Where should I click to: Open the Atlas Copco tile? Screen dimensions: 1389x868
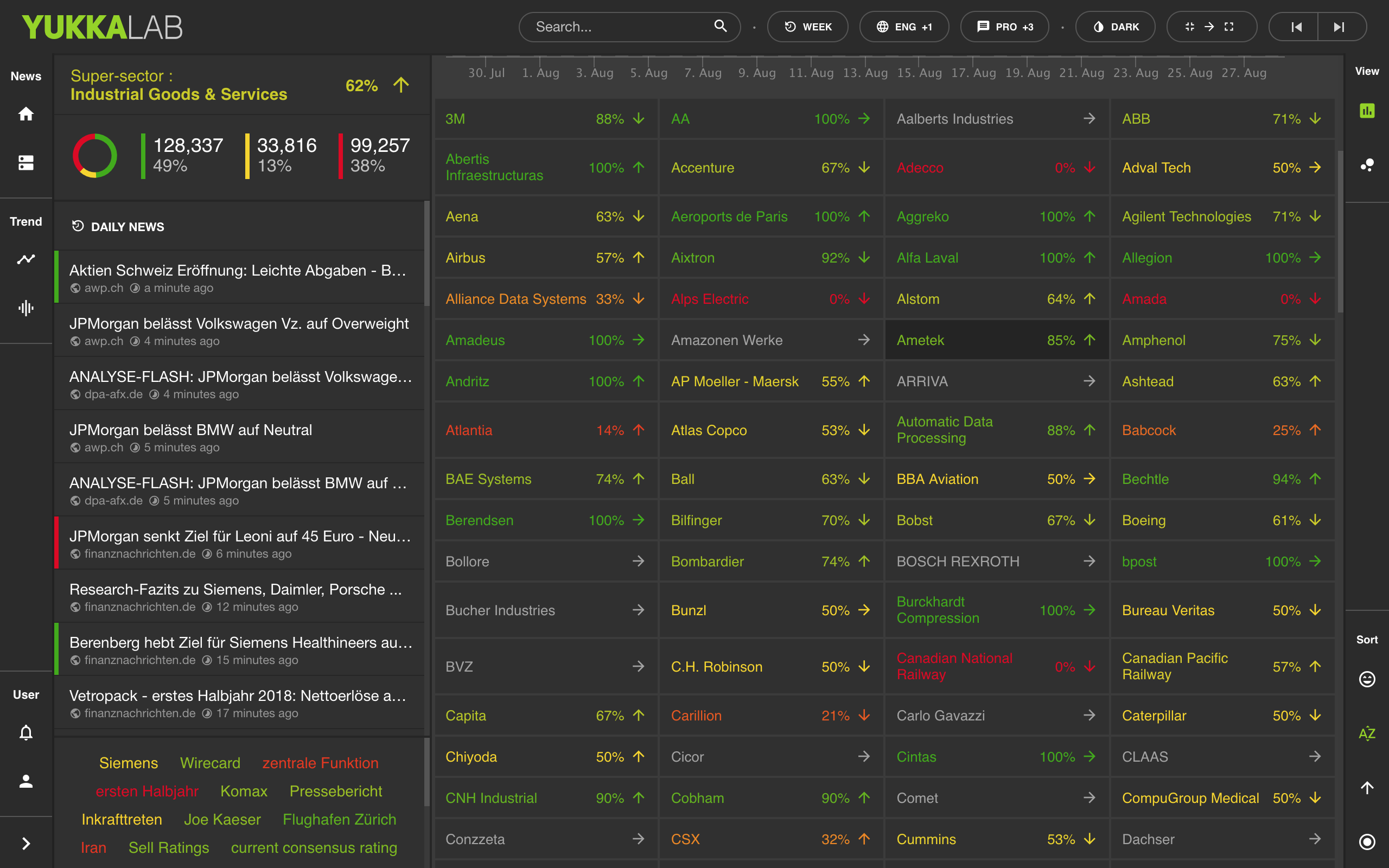(x=772, y=430)
